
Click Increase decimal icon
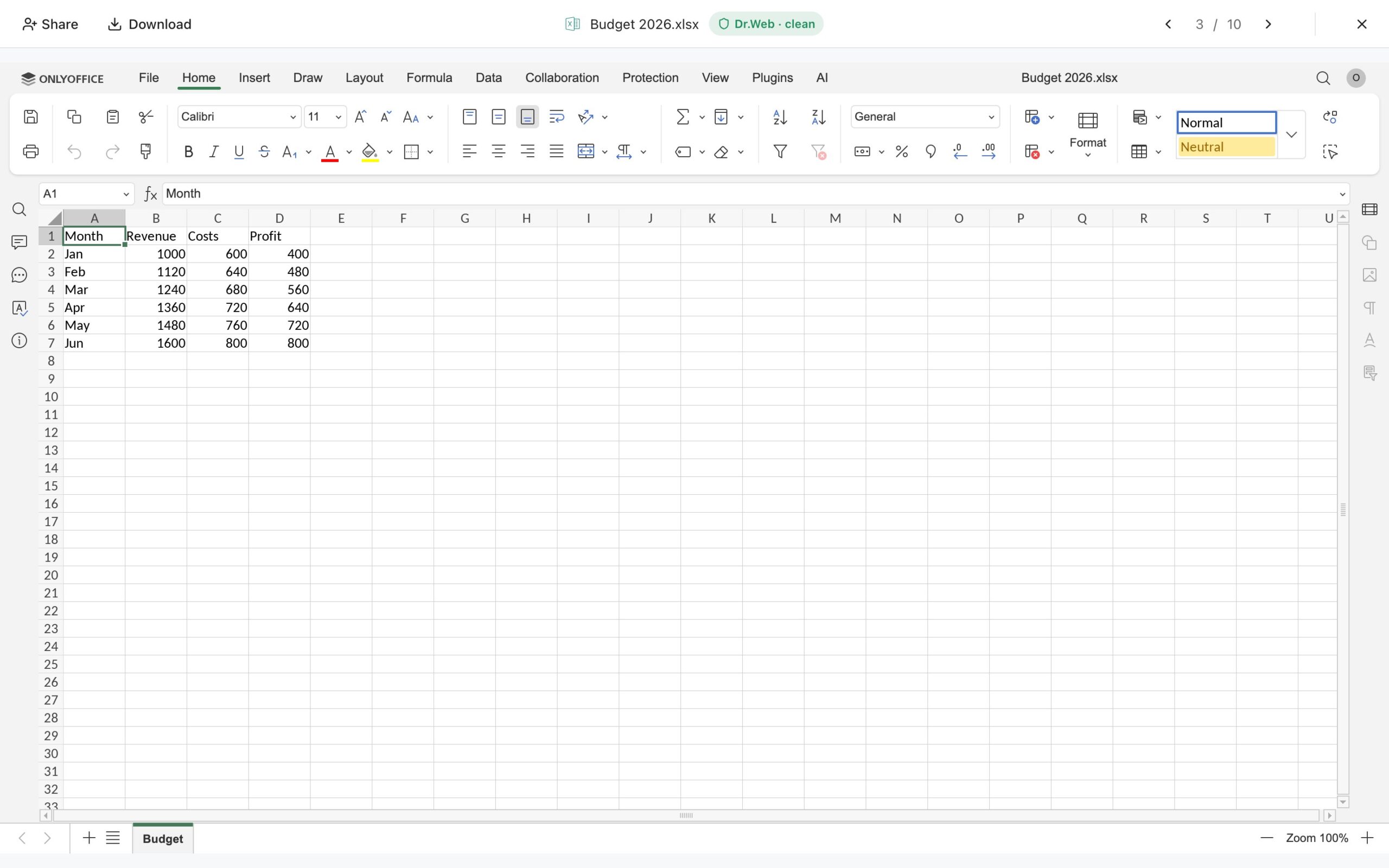point(989,151)
